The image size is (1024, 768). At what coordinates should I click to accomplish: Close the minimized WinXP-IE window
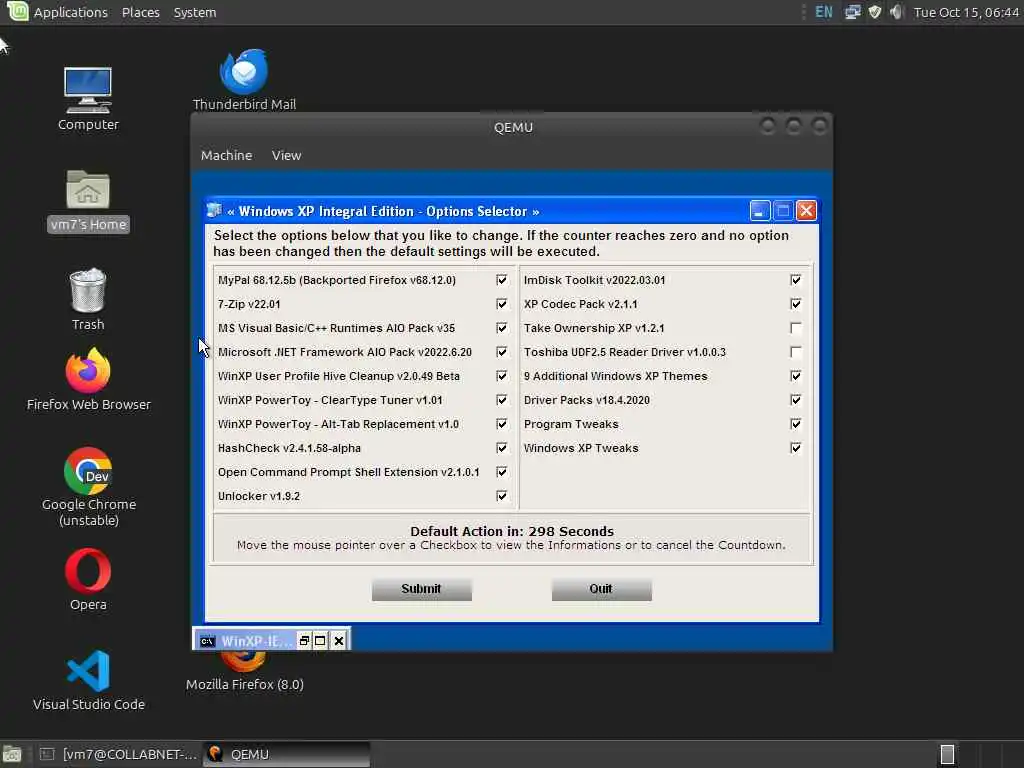coord(339,641)
